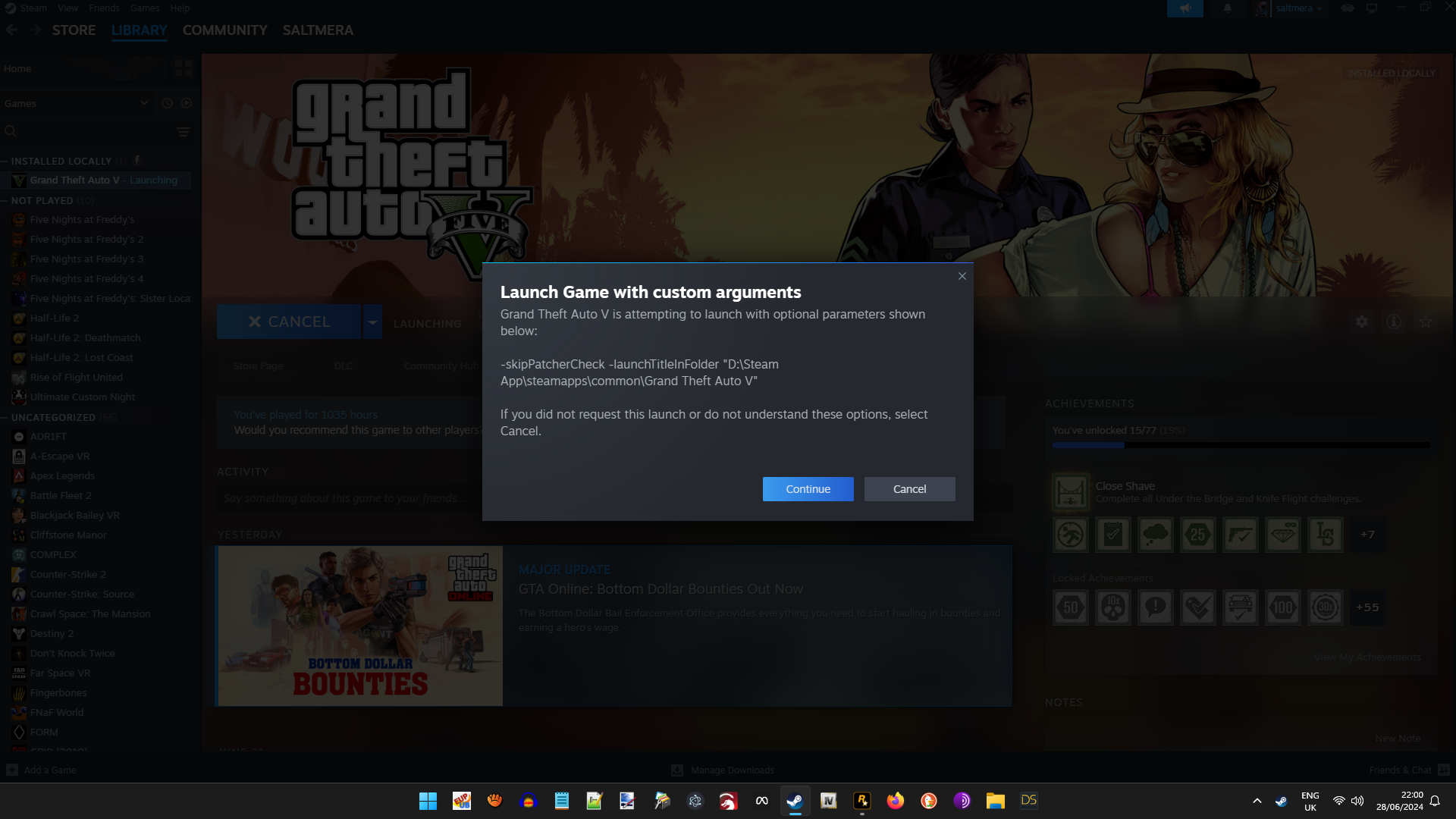Open the saltmera account dropdown
This screenshot has width=1456, height=819.
pyautogui.click(x=1298, y=8)
